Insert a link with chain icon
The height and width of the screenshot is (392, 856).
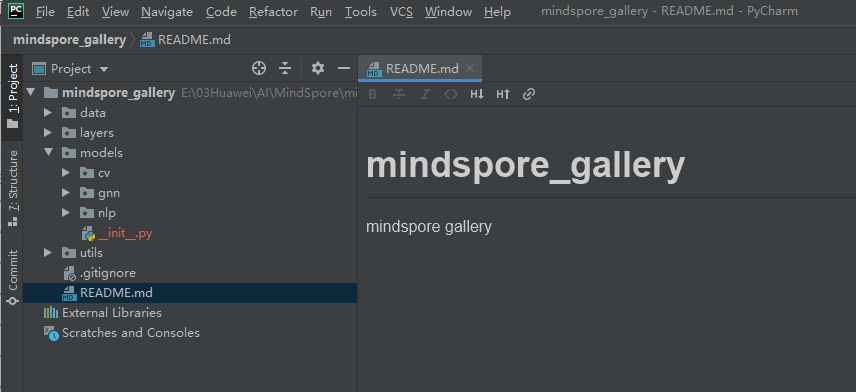(528, 94)
